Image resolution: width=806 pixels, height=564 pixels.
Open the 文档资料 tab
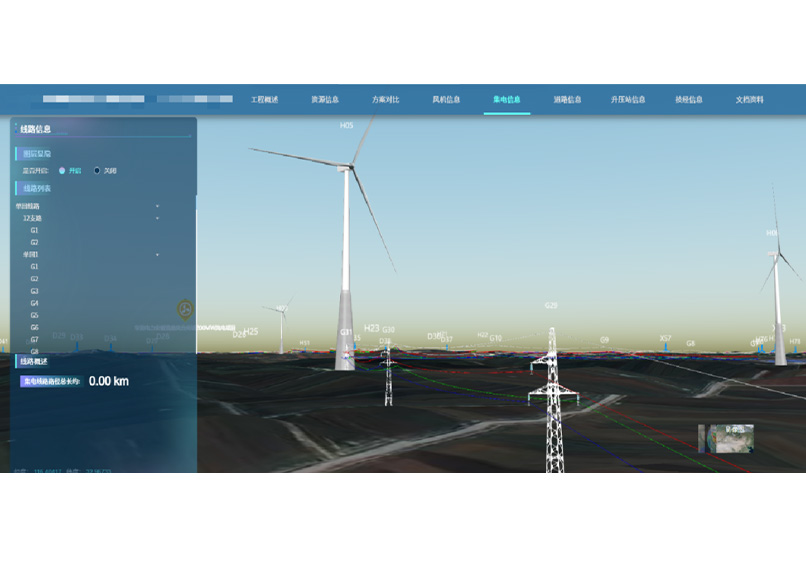point(749,100)
